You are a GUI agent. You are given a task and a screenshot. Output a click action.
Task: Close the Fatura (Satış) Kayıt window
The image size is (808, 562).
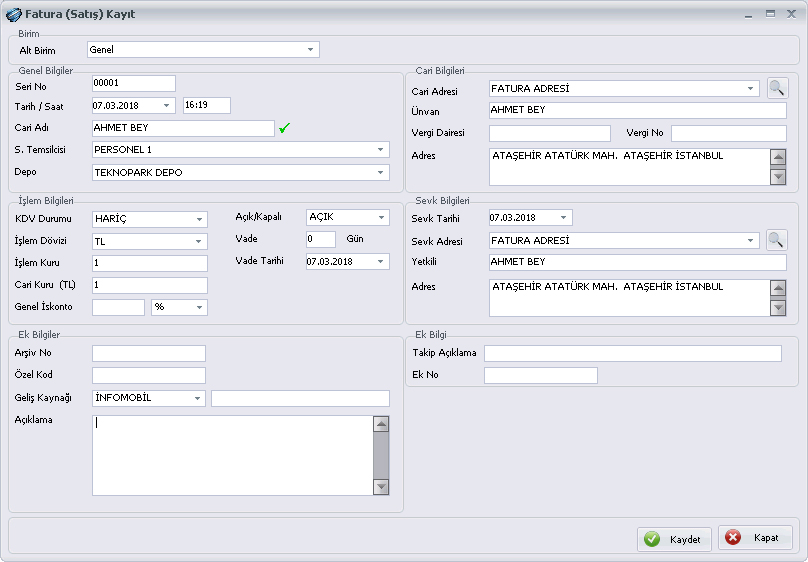[792, 14]
